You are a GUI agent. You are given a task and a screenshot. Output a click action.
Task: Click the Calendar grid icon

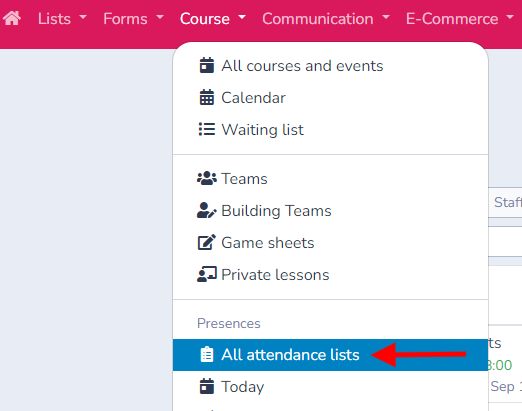207,97
